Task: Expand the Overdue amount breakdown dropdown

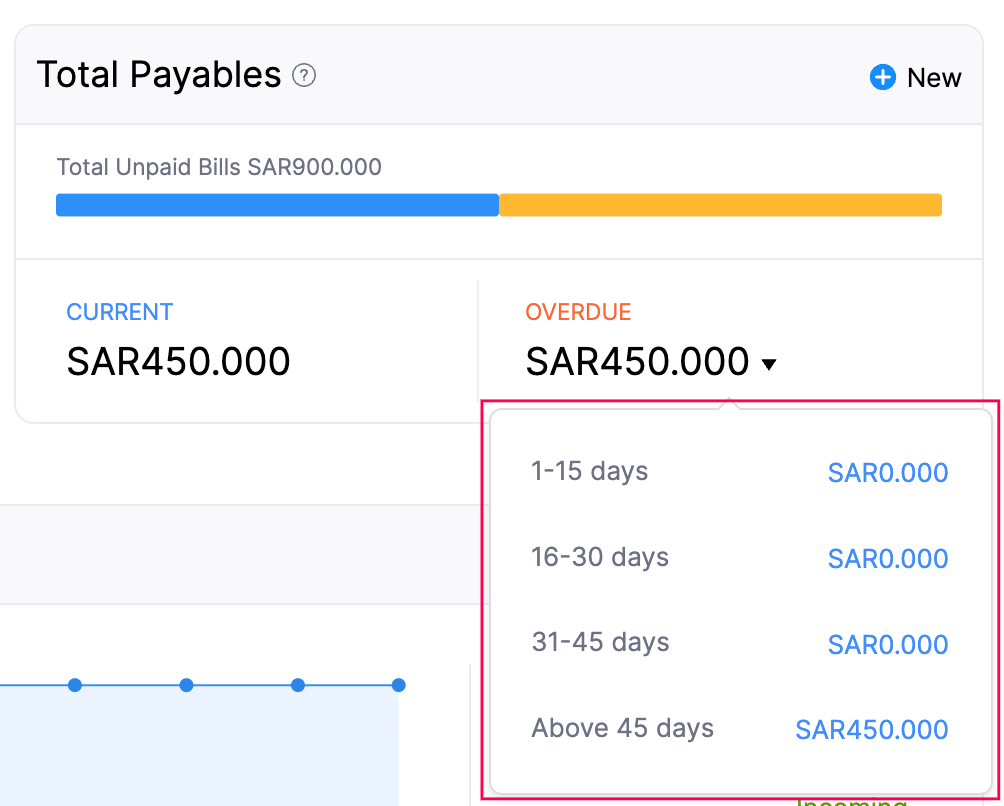Action: (769, 365)
